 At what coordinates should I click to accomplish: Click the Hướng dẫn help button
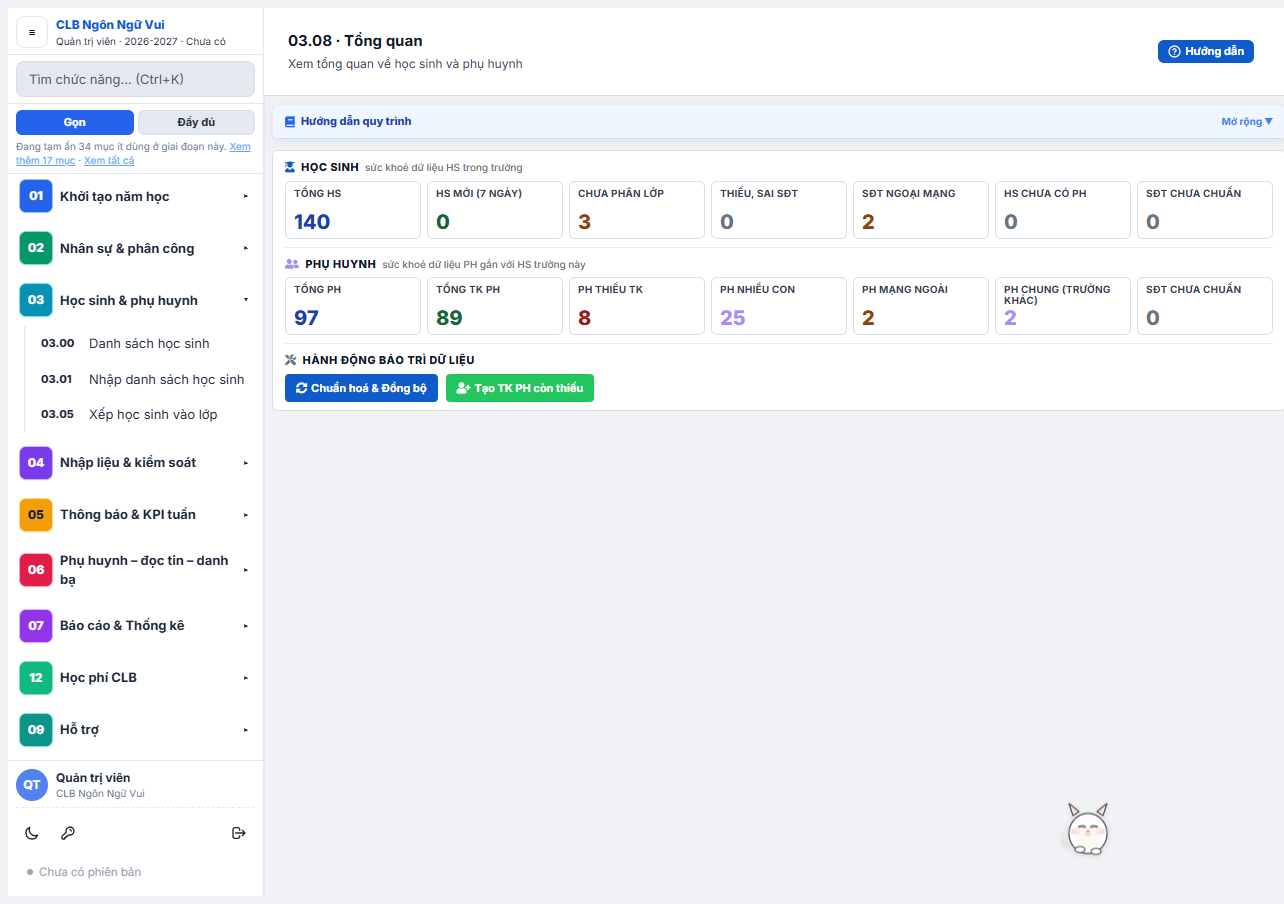1206,51
